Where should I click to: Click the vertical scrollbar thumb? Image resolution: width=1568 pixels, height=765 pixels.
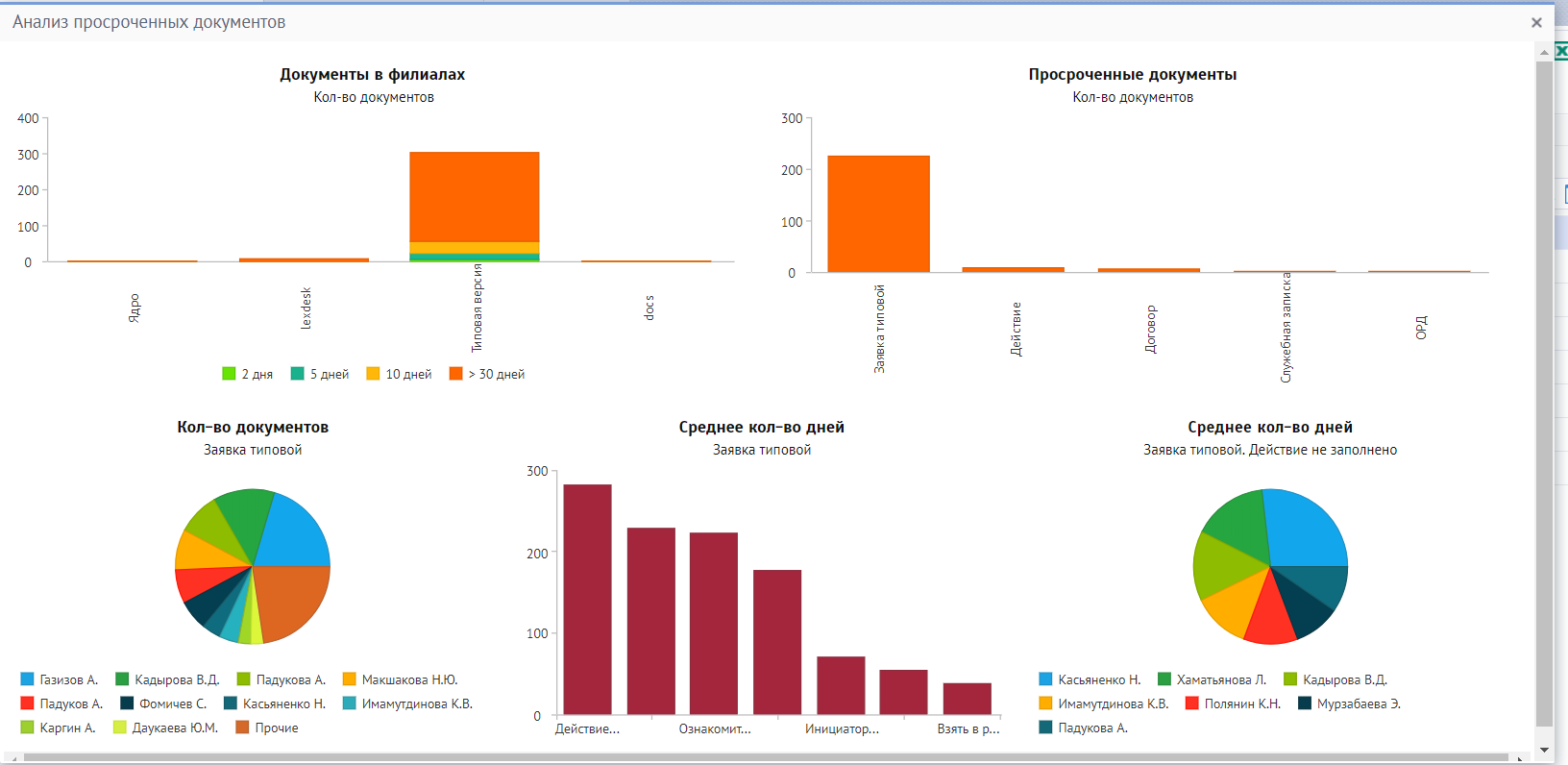point(1544,394)
